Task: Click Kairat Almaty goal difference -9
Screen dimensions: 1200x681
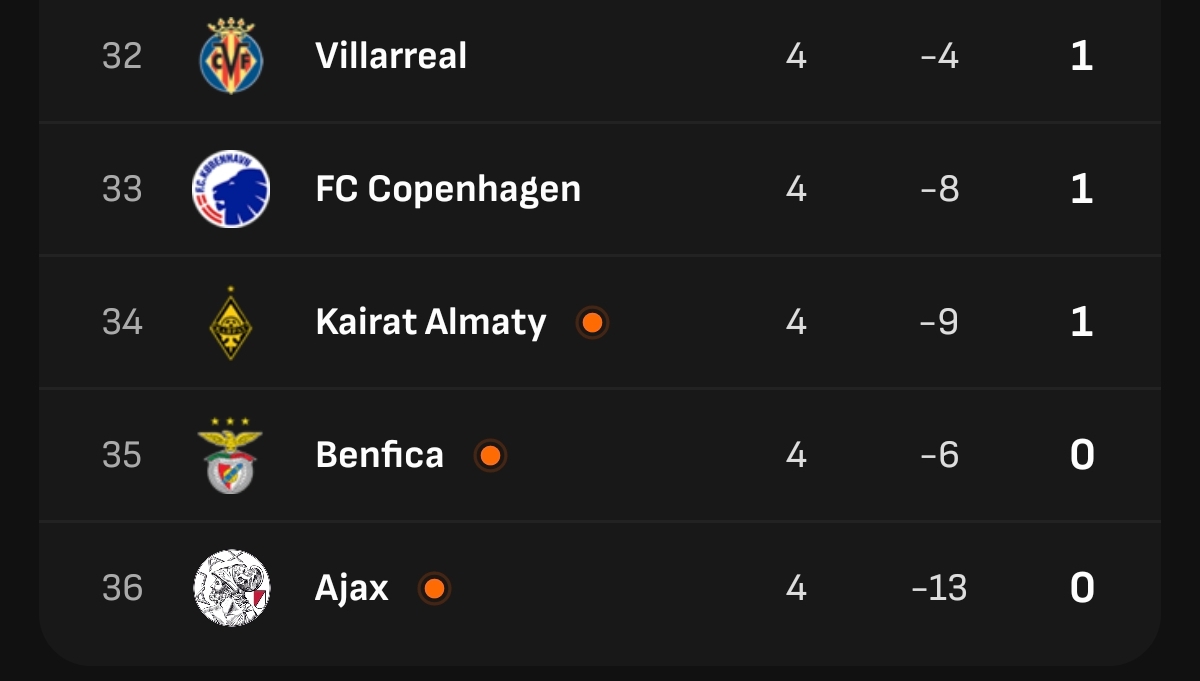Action: click(939, 322)
